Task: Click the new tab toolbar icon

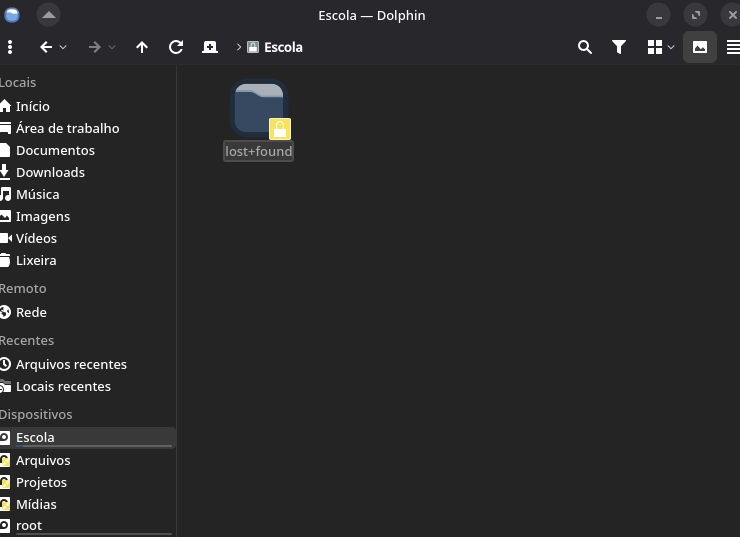Action: click(210, 47)
